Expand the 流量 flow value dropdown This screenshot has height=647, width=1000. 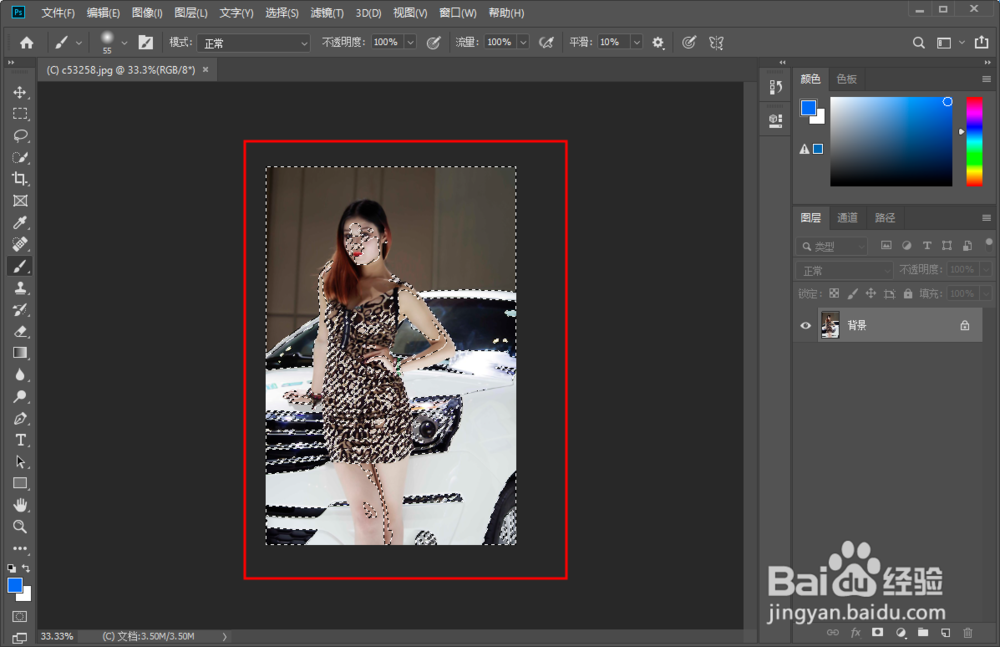tap(522, 43)
